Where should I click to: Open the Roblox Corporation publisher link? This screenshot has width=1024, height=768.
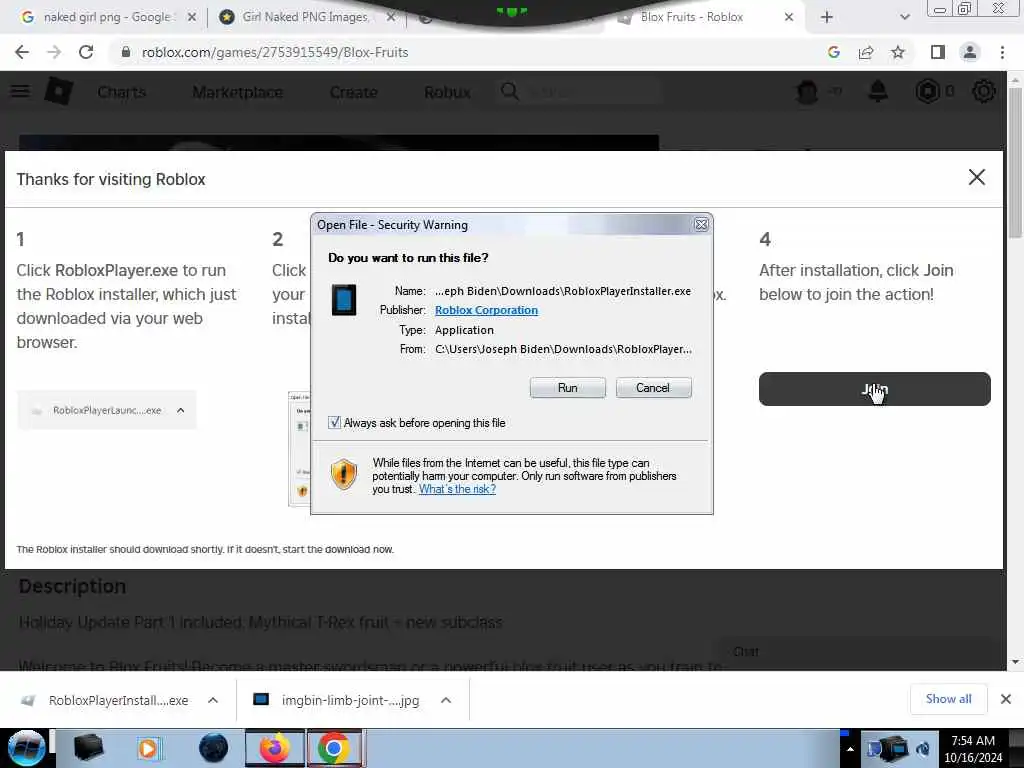pos(487,310)
